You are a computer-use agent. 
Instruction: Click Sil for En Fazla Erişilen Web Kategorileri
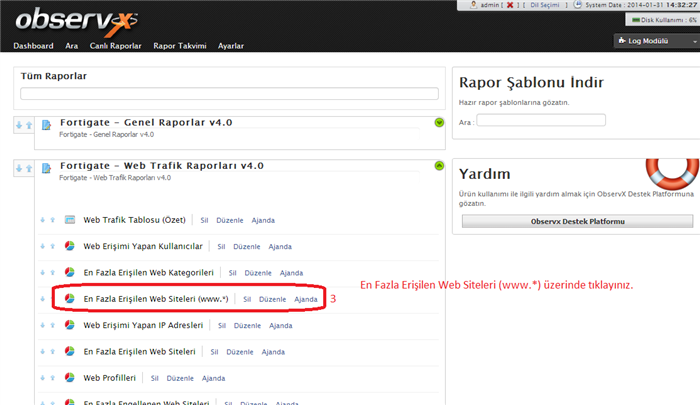[232, 273]
